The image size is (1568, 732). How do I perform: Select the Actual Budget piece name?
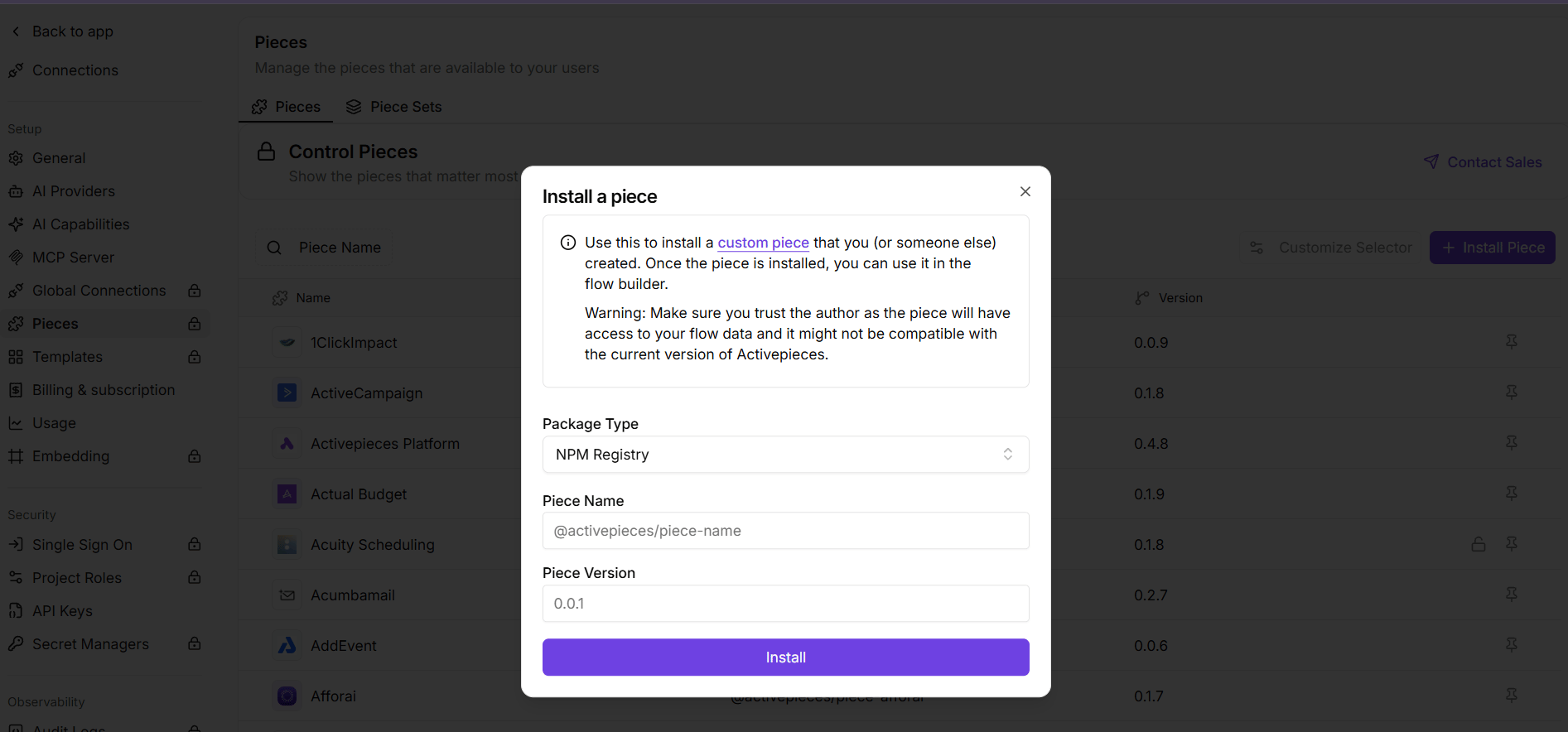[x=359, y=494]
